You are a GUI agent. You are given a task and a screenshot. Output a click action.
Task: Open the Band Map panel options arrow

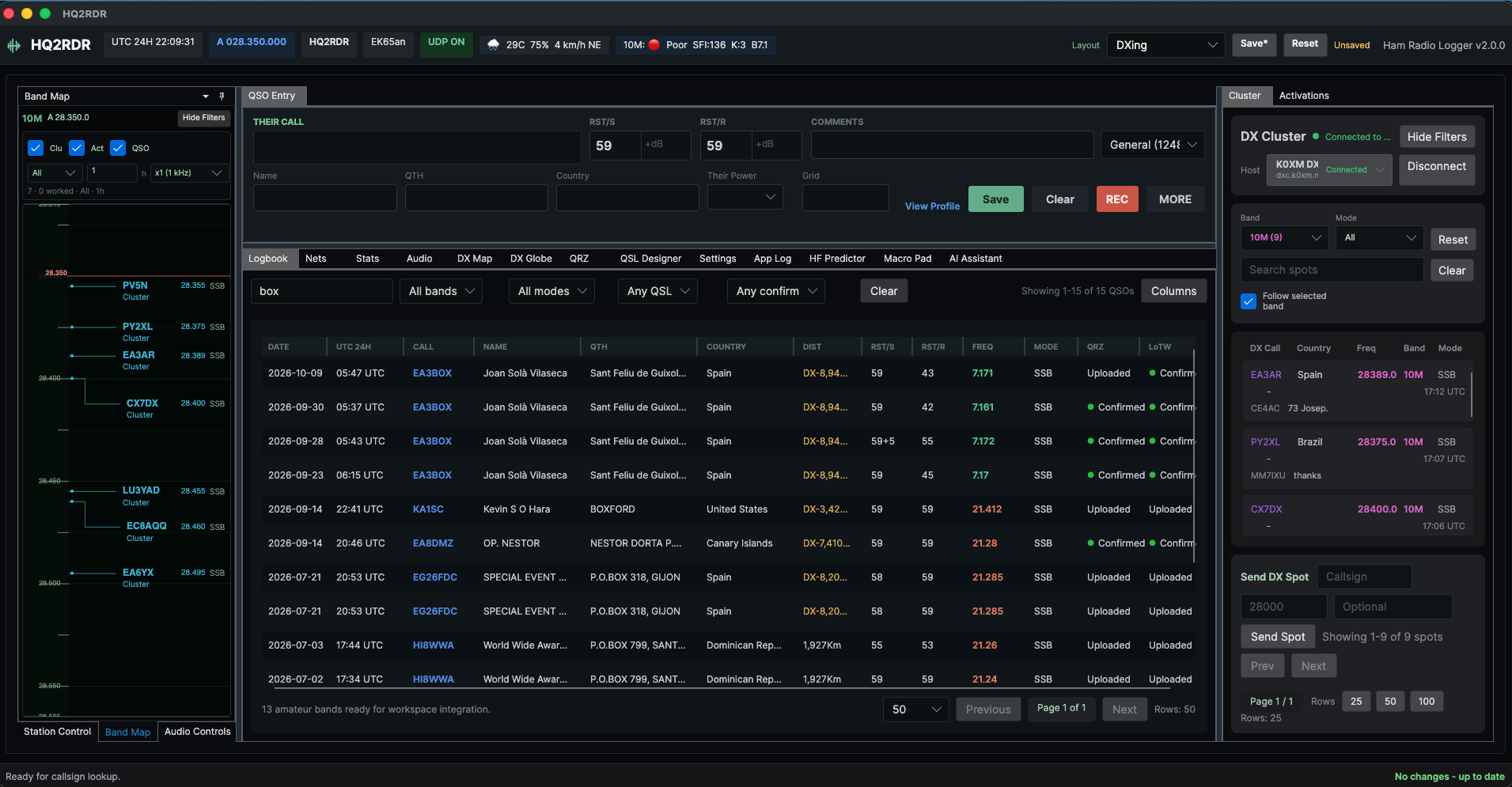pyautogui.click(x=206, y=96)
